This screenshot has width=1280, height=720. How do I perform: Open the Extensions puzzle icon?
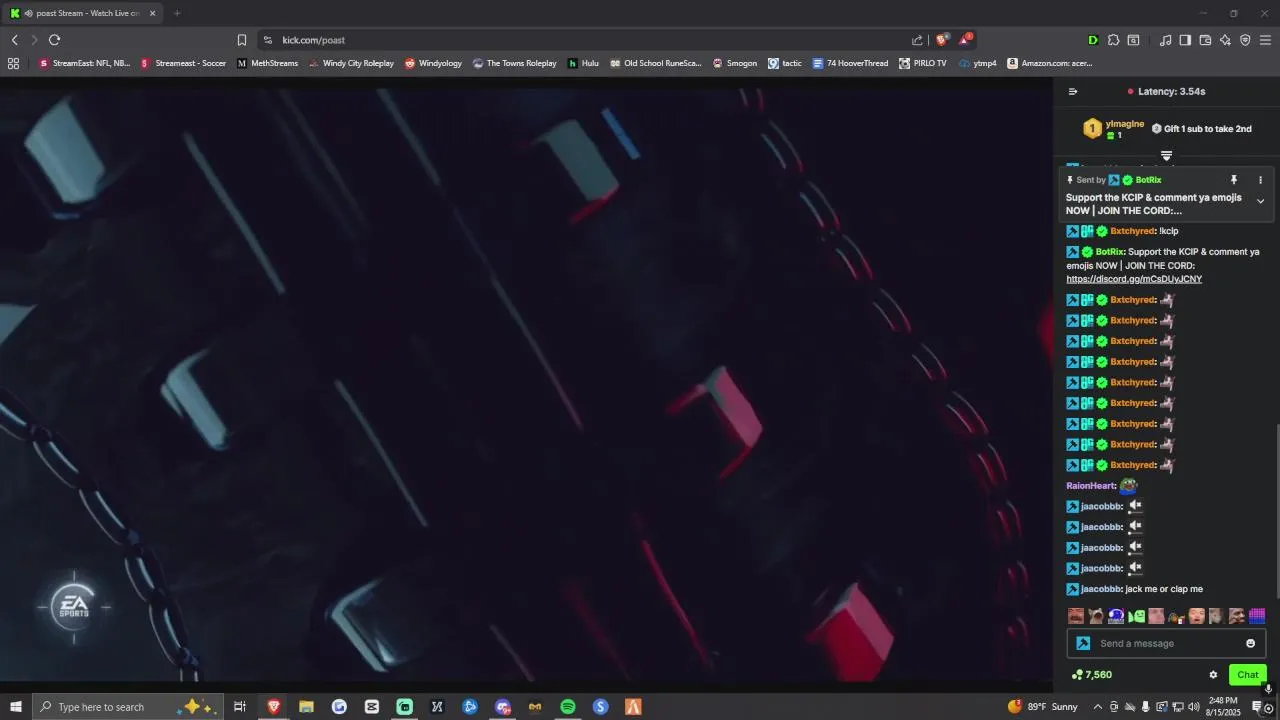tap(1113, 40)
